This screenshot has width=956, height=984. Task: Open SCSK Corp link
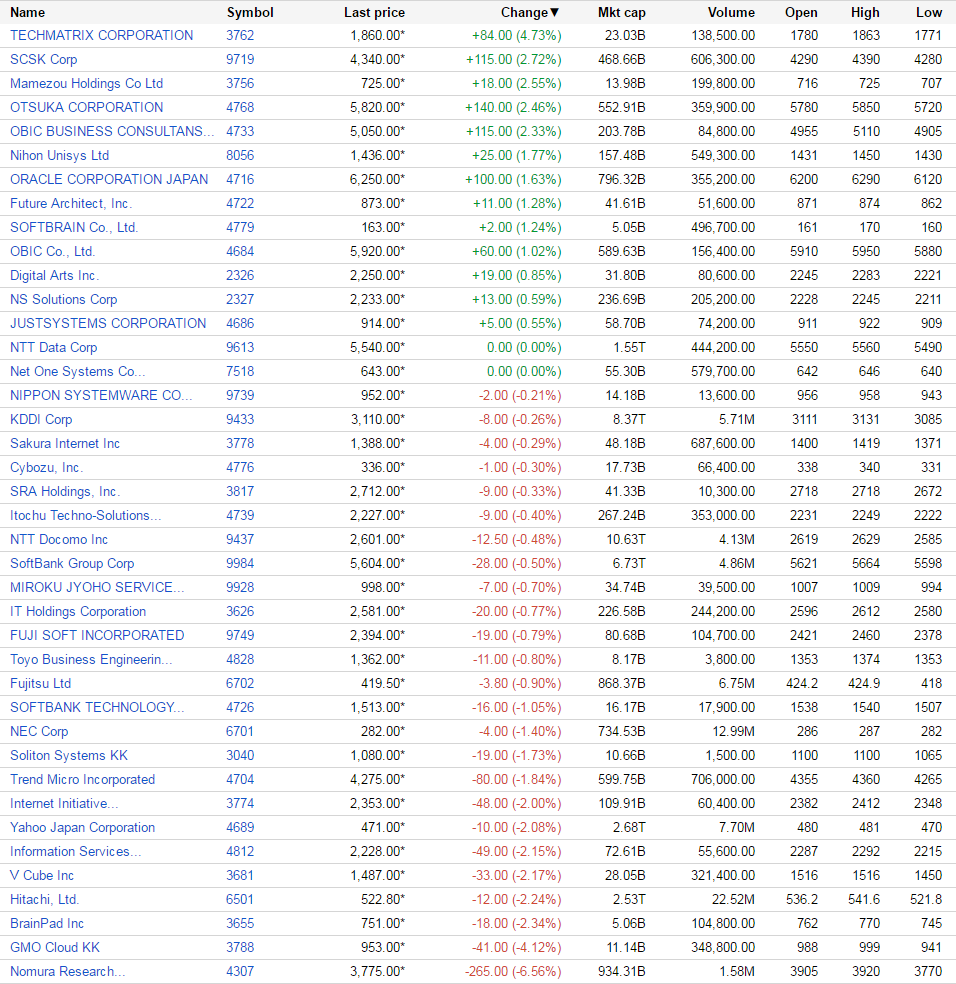tap(43, 60)
